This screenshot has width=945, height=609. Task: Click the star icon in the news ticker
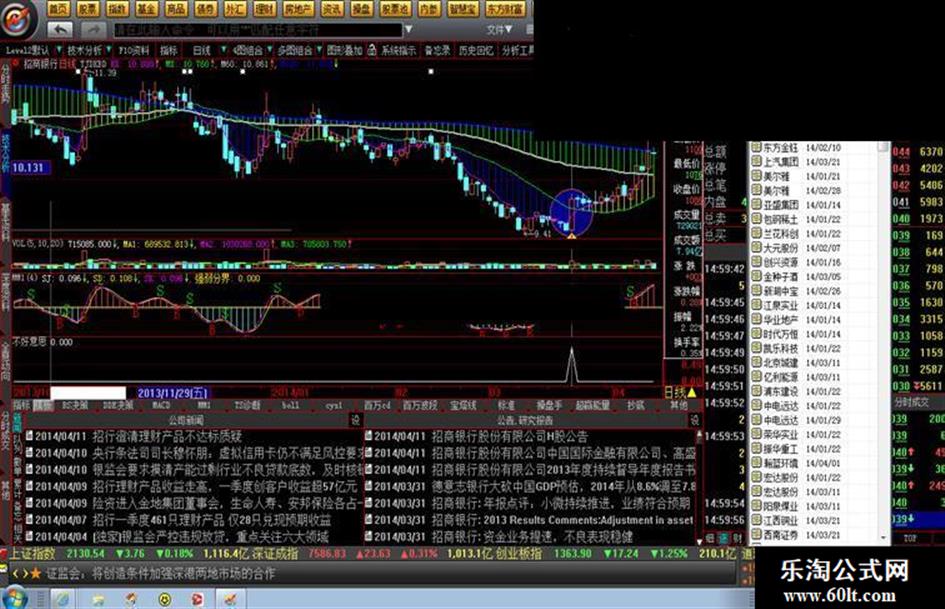click(36, 573)
